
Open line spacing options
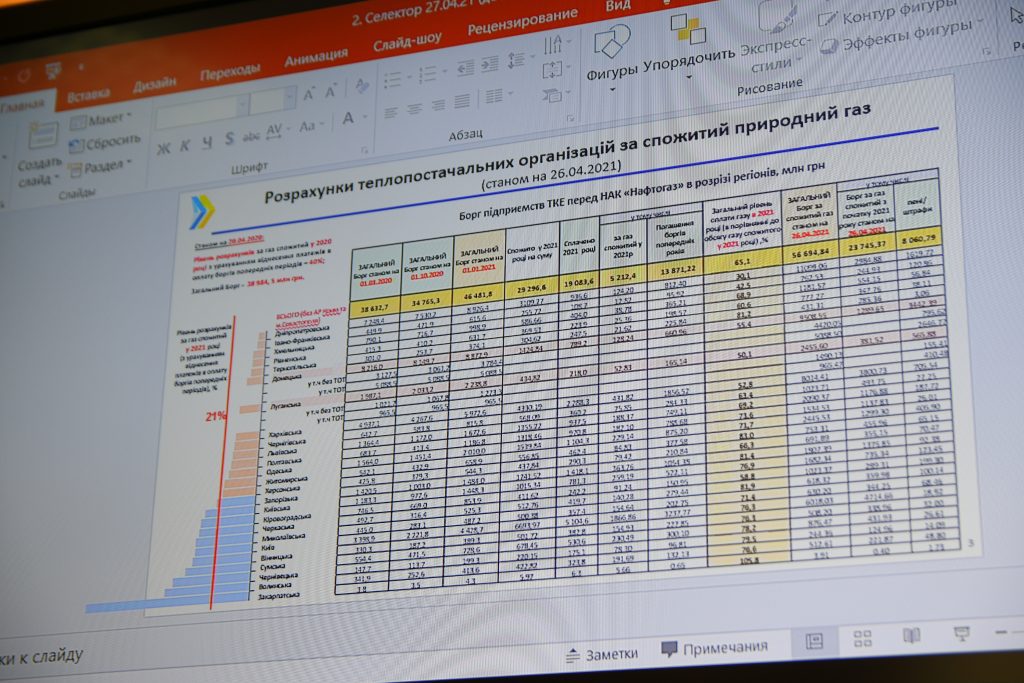click(518, 60)
